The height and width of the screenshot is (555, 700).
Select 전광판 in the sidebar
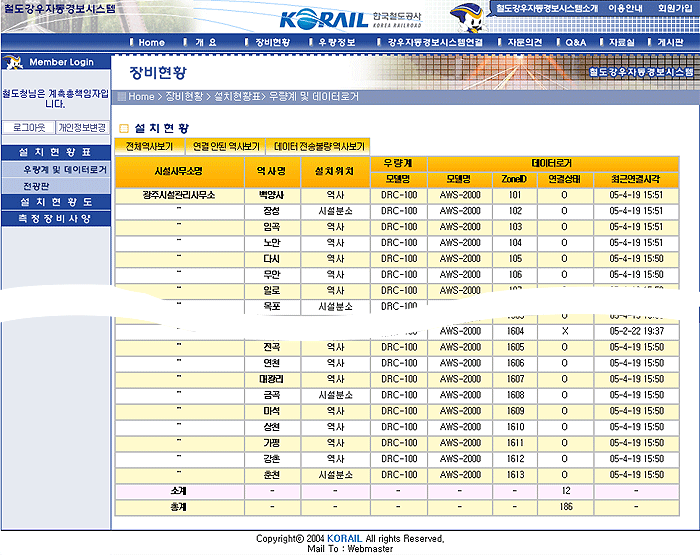coord(36,186)
